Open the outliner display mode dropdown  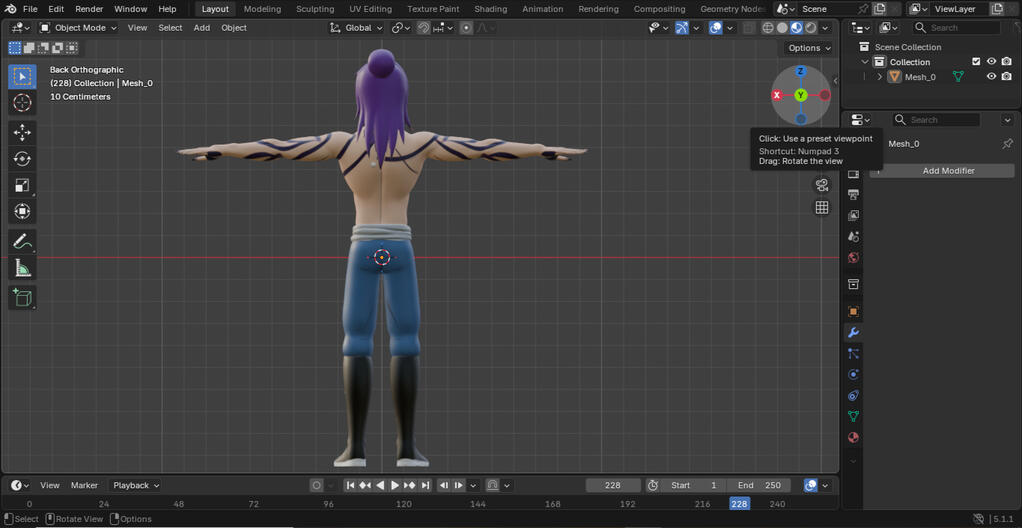[890, 27]
